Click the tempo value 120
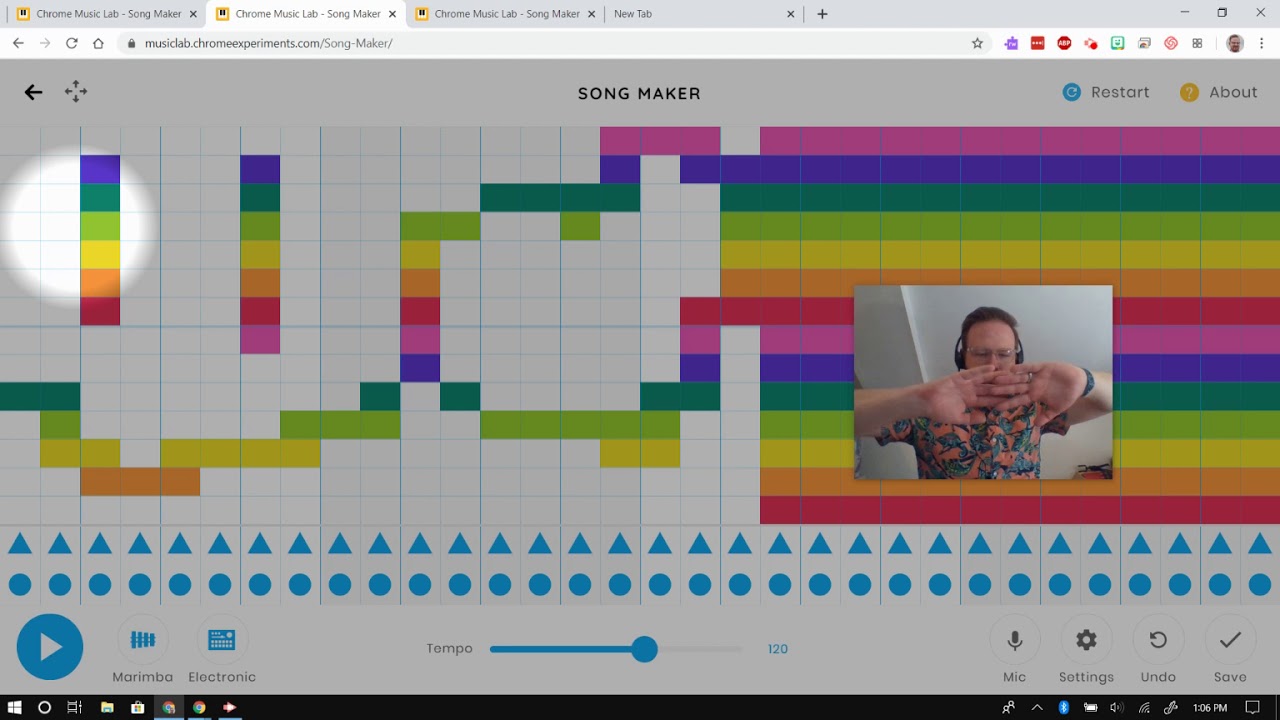The width and height of the screenshot is (1280, 720). click(778, 649)
